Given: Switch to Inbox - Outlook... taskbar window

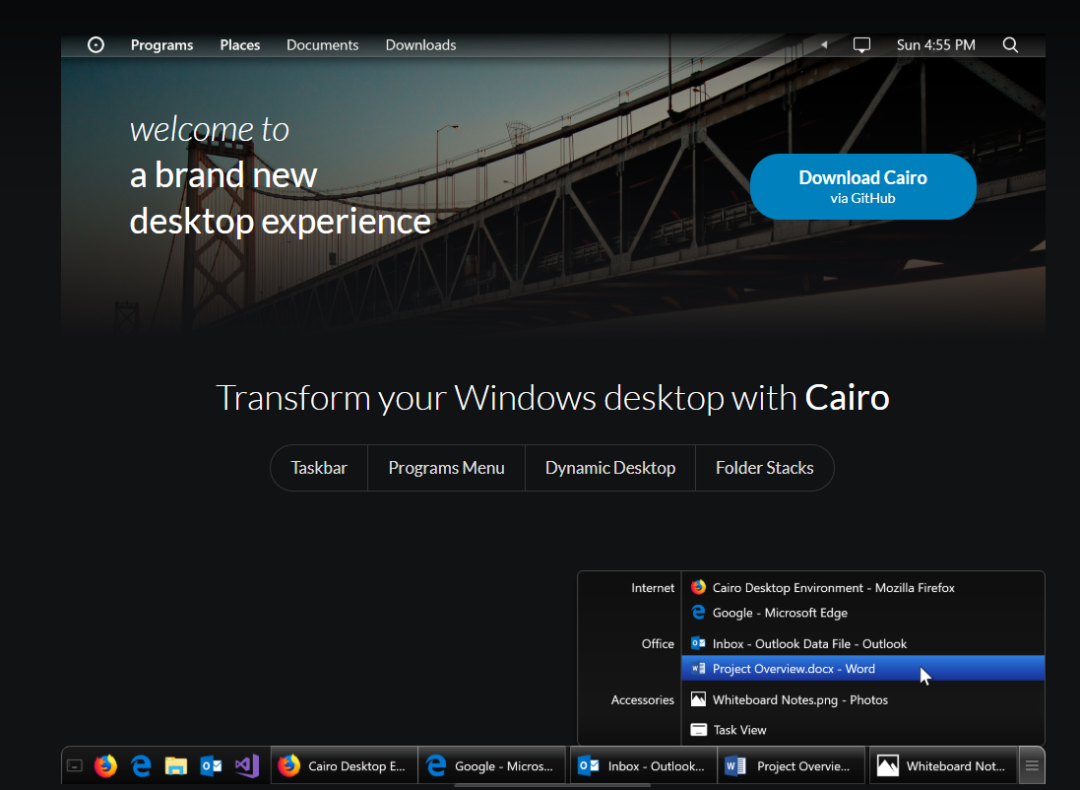Looking at the screenshot, I should [x=642, y=766].
